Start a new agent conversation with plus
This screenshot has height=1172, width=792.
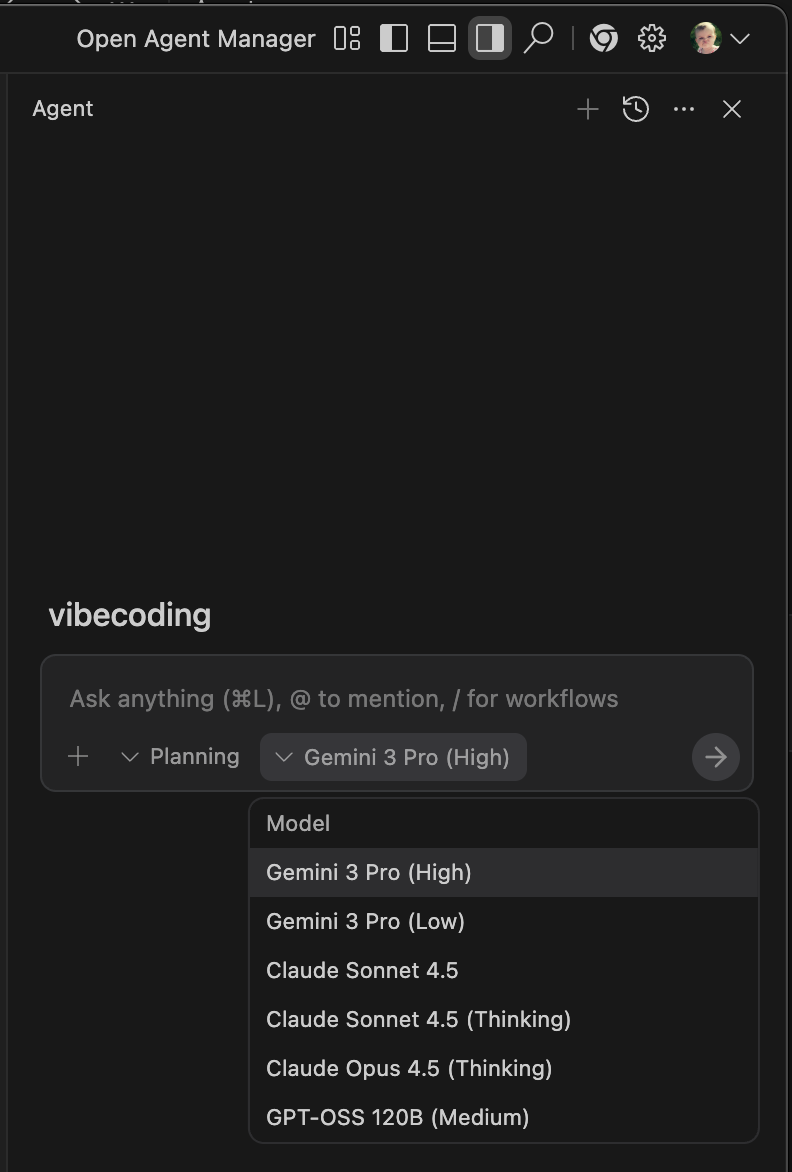pyautogui.click(x=588, y=109)
